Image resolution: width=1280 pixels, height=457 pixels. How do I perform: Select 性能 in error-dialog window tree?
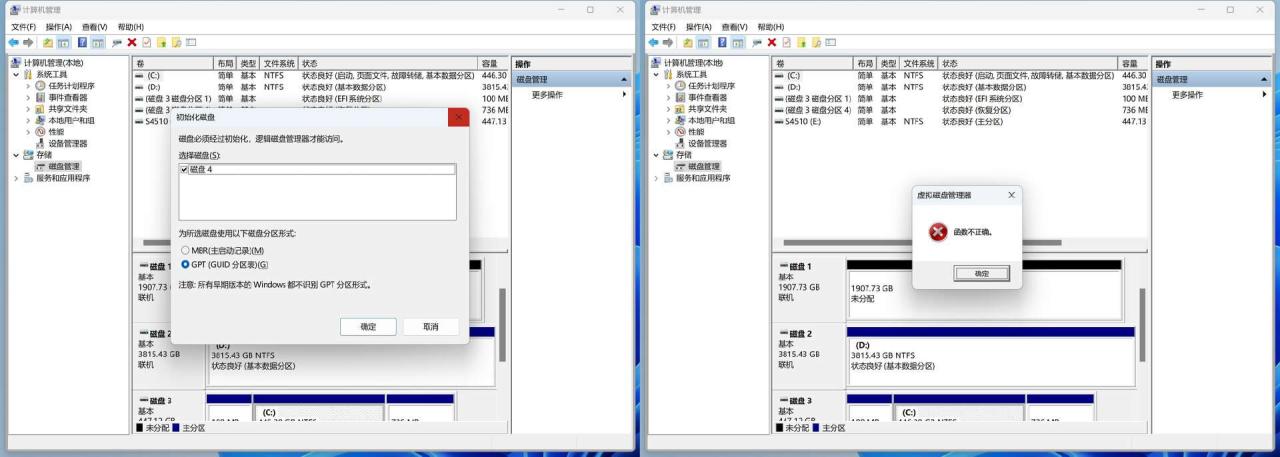pos(697,131)
